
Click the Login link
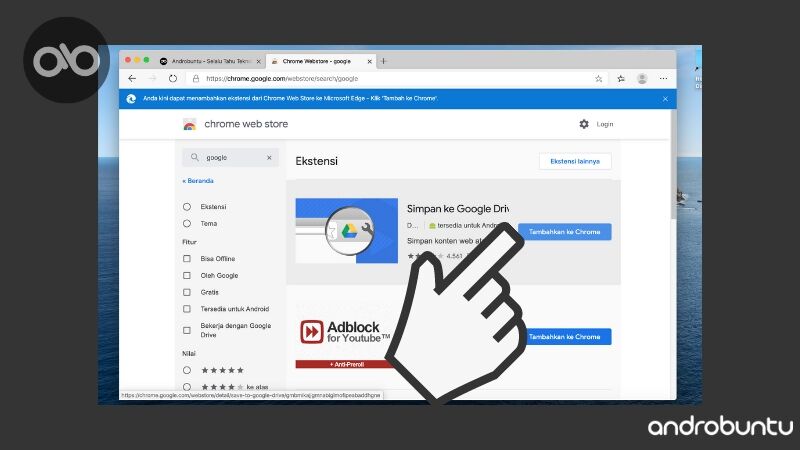tap(605, 124)
